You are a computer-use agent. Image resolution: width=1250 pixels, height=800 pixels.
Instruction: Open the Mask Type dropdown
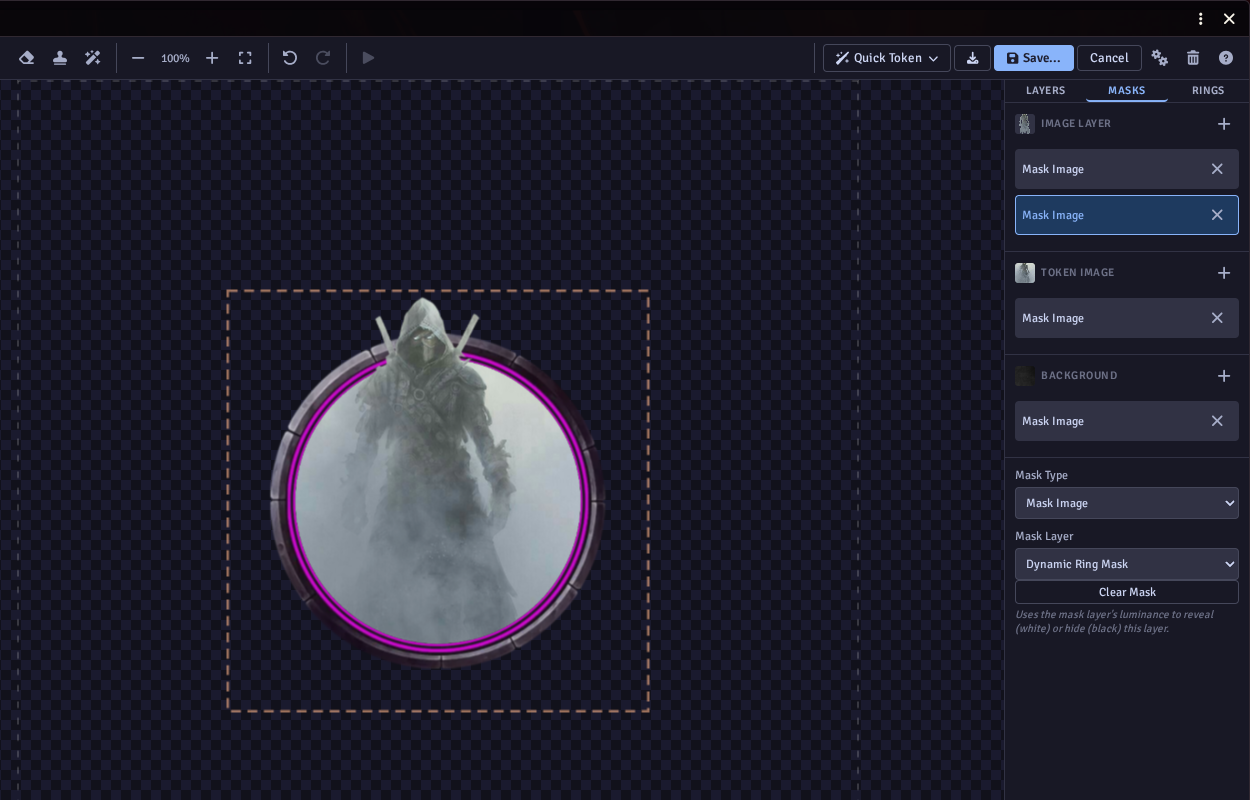(x=1127, y=503)
